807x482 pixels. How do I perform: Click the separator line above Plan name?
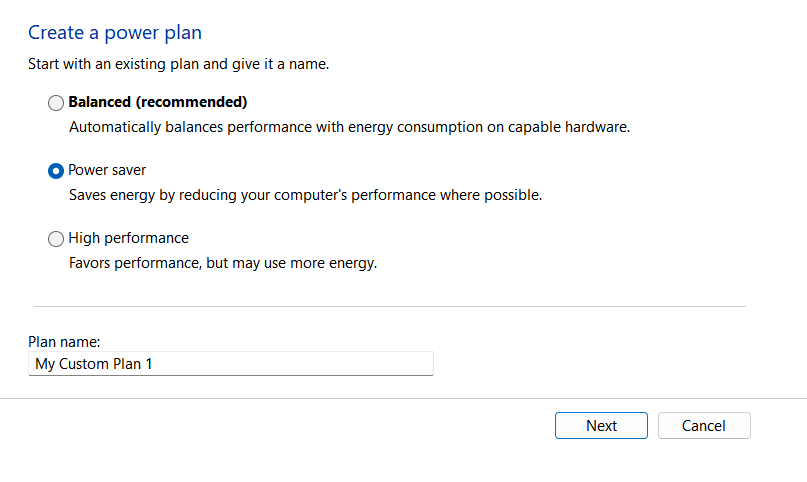pyautogui.click(x=390, y=306)
